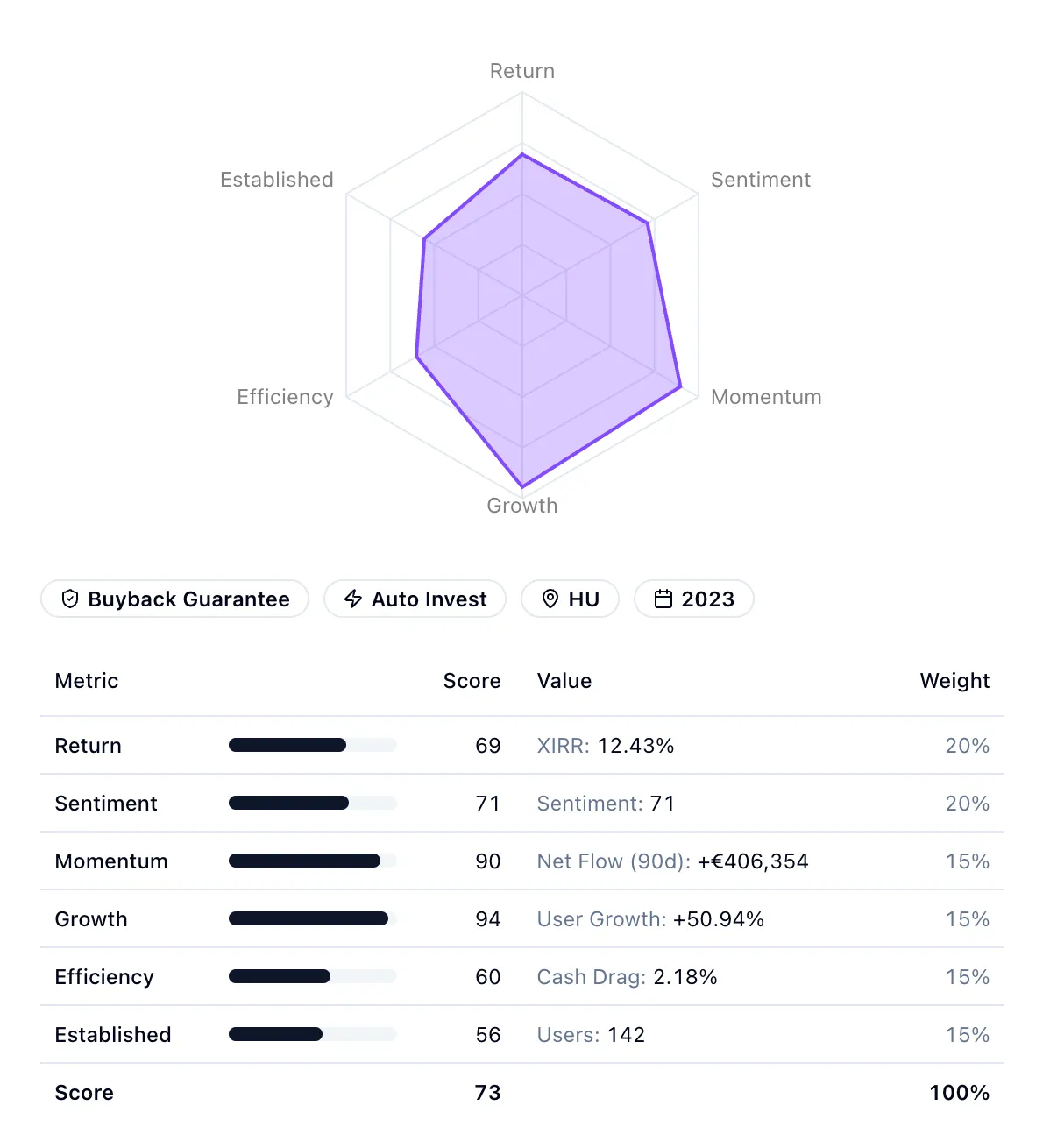The width and height of the screenshot is (1043, 1148).
Task: Click the shield icon on Buyback Guarantee badge
Action: coord(70,599)
